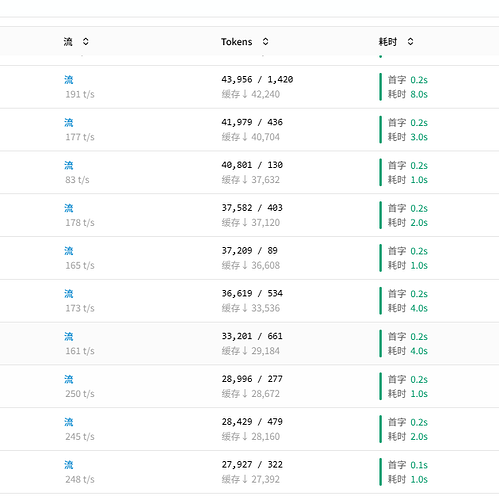Click the 245 t/s speed text

pos(80,436)
